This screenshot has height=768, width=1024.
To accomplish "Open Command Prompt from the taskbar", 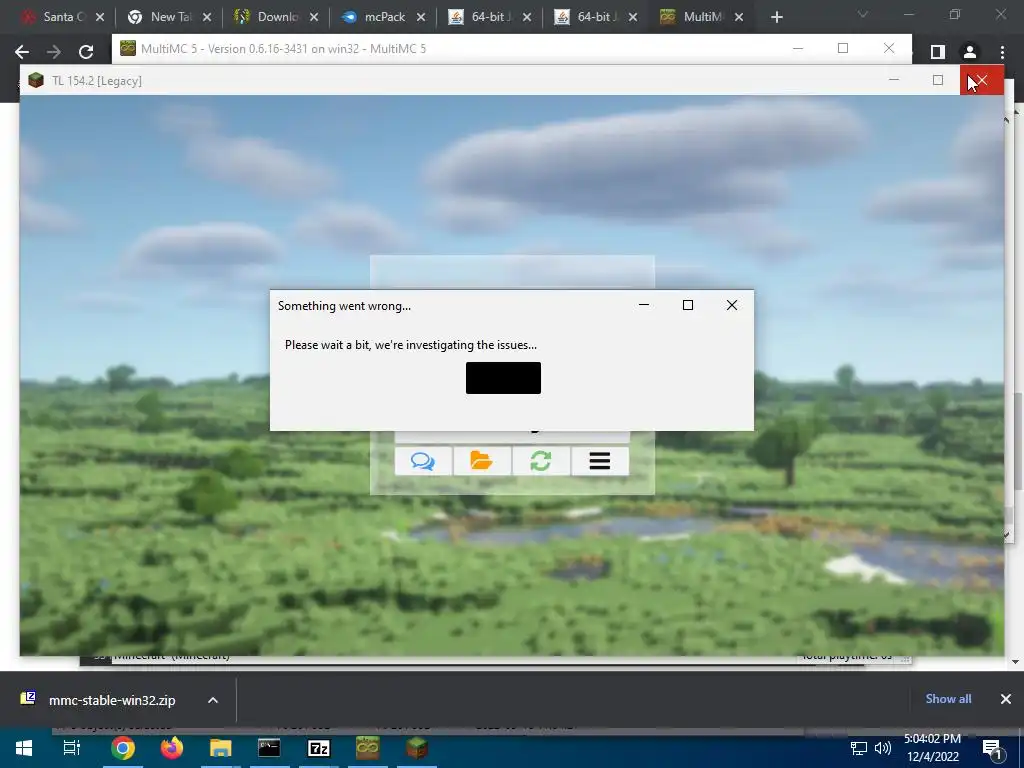I will pos(269,748).
